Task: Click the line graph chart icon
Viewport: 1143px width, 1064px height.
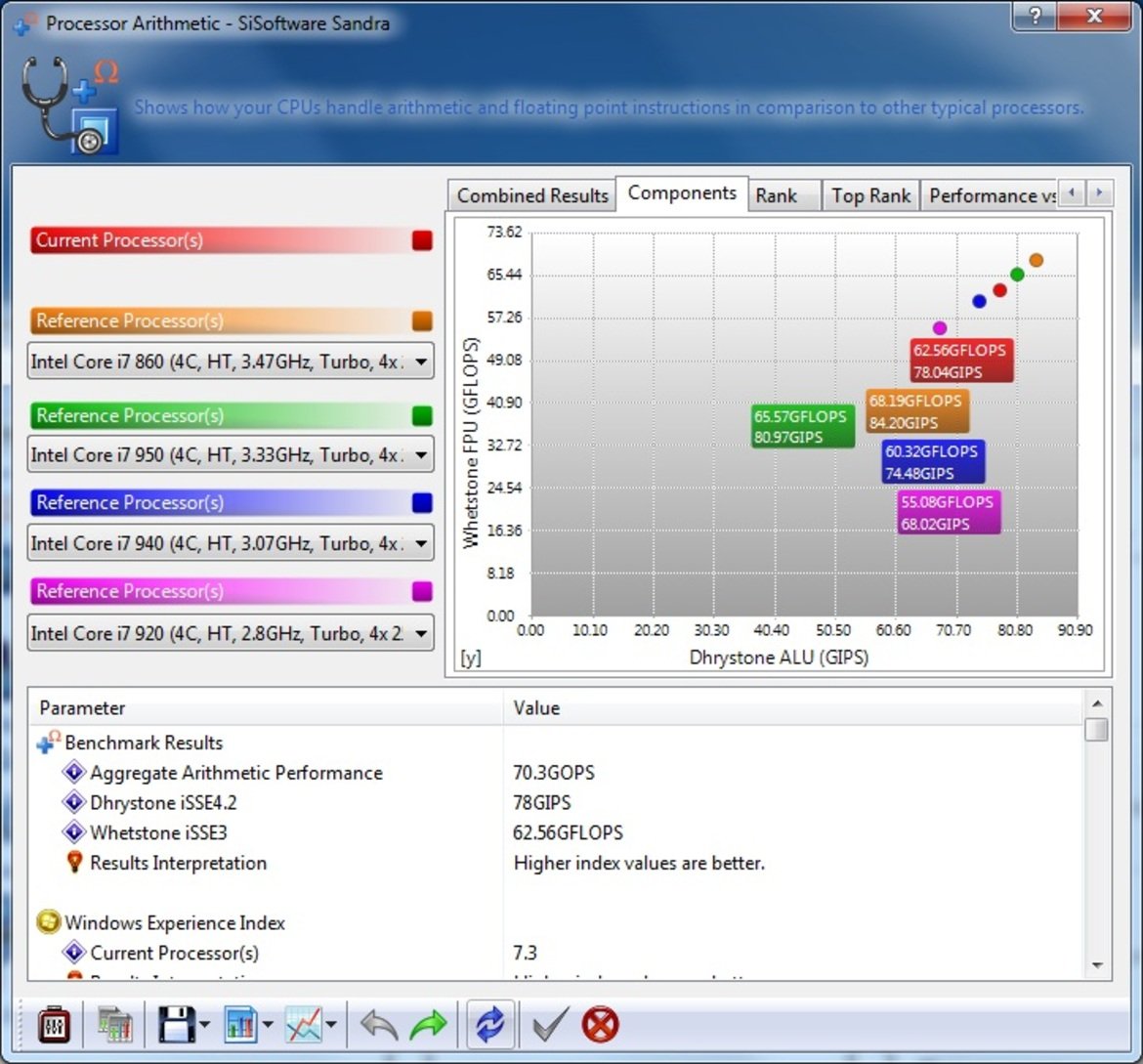Action: point(304,1025)
